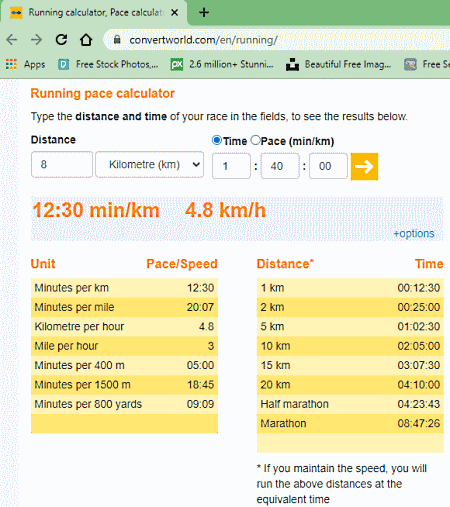Open the browser home page icon

[x=86, y=40]
